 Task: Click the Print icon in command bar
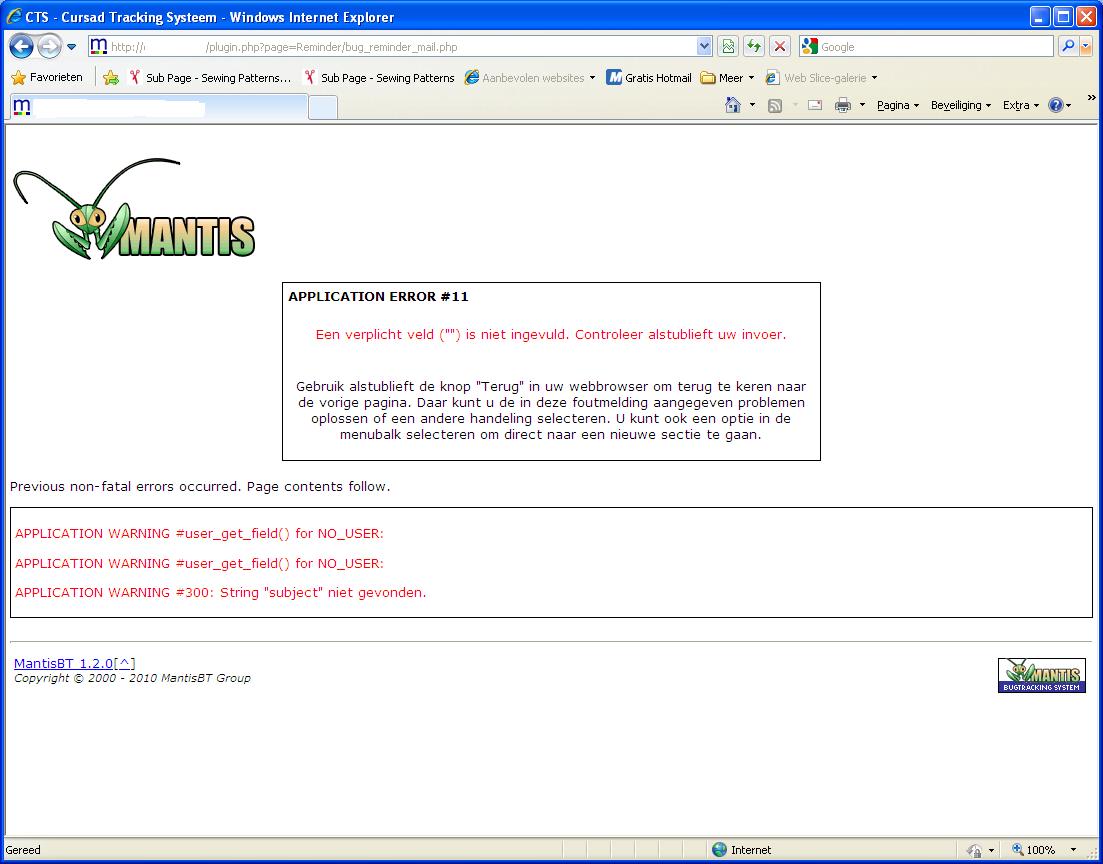click(843, 105)
